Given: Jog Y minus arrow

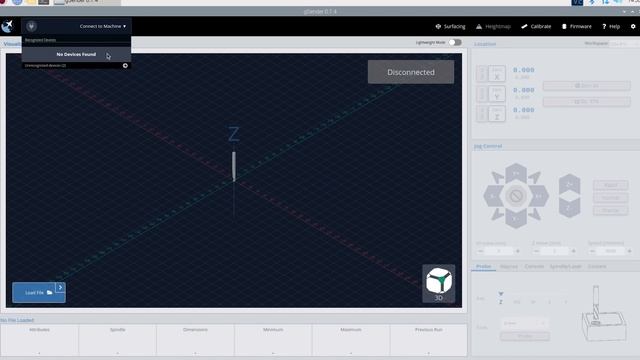Looking at the screenshot, I should [x=516, y=219].
